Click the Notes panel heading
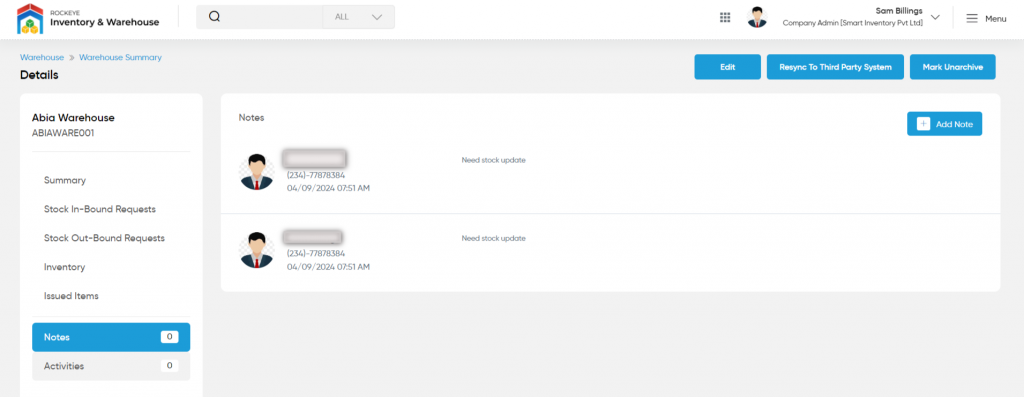 251,118
